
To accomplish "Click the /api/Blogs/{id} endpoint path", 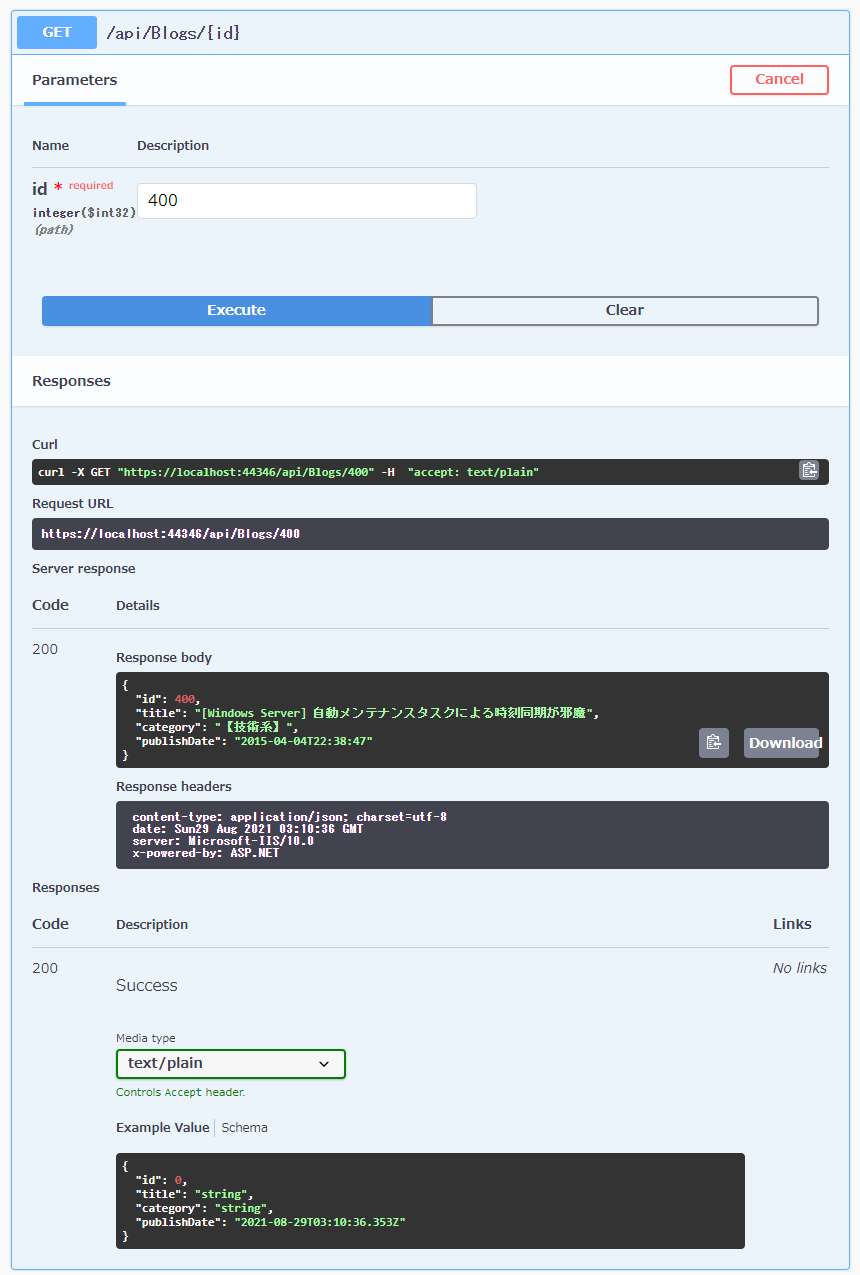I will [x=174, y=32].
